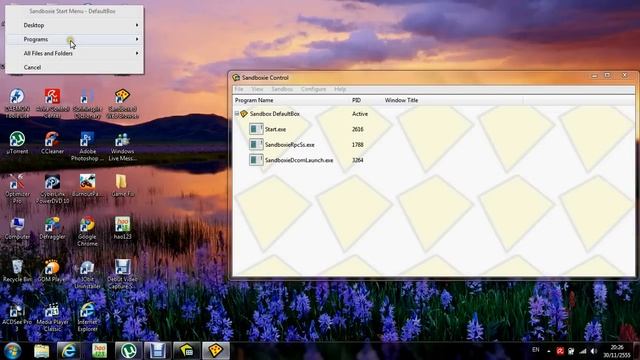Open the Configure menu in Sandboxie Control
The width and height of the screenshot is (640, 360).
coord(313,89)
